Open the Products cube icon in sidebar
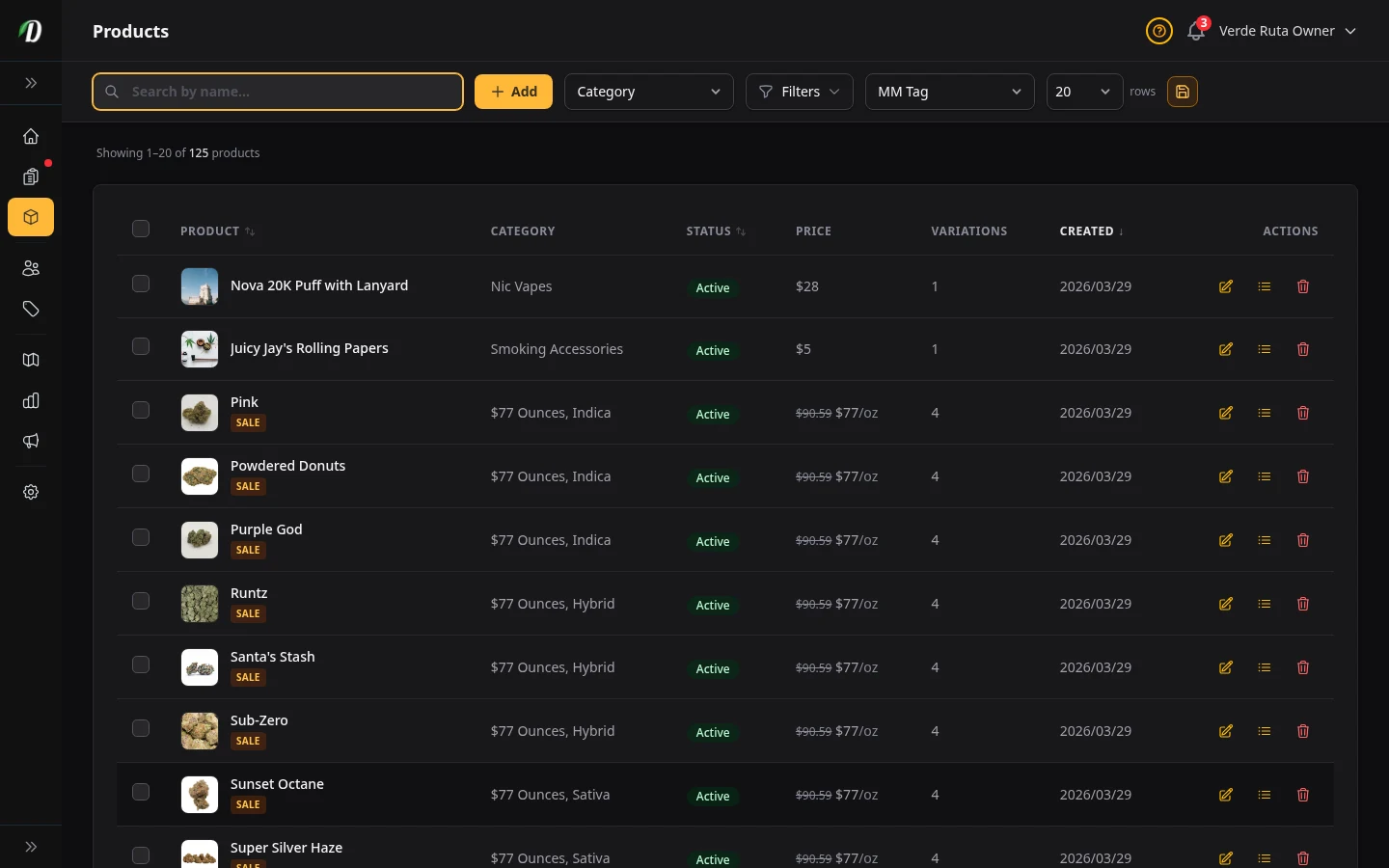 30,217
